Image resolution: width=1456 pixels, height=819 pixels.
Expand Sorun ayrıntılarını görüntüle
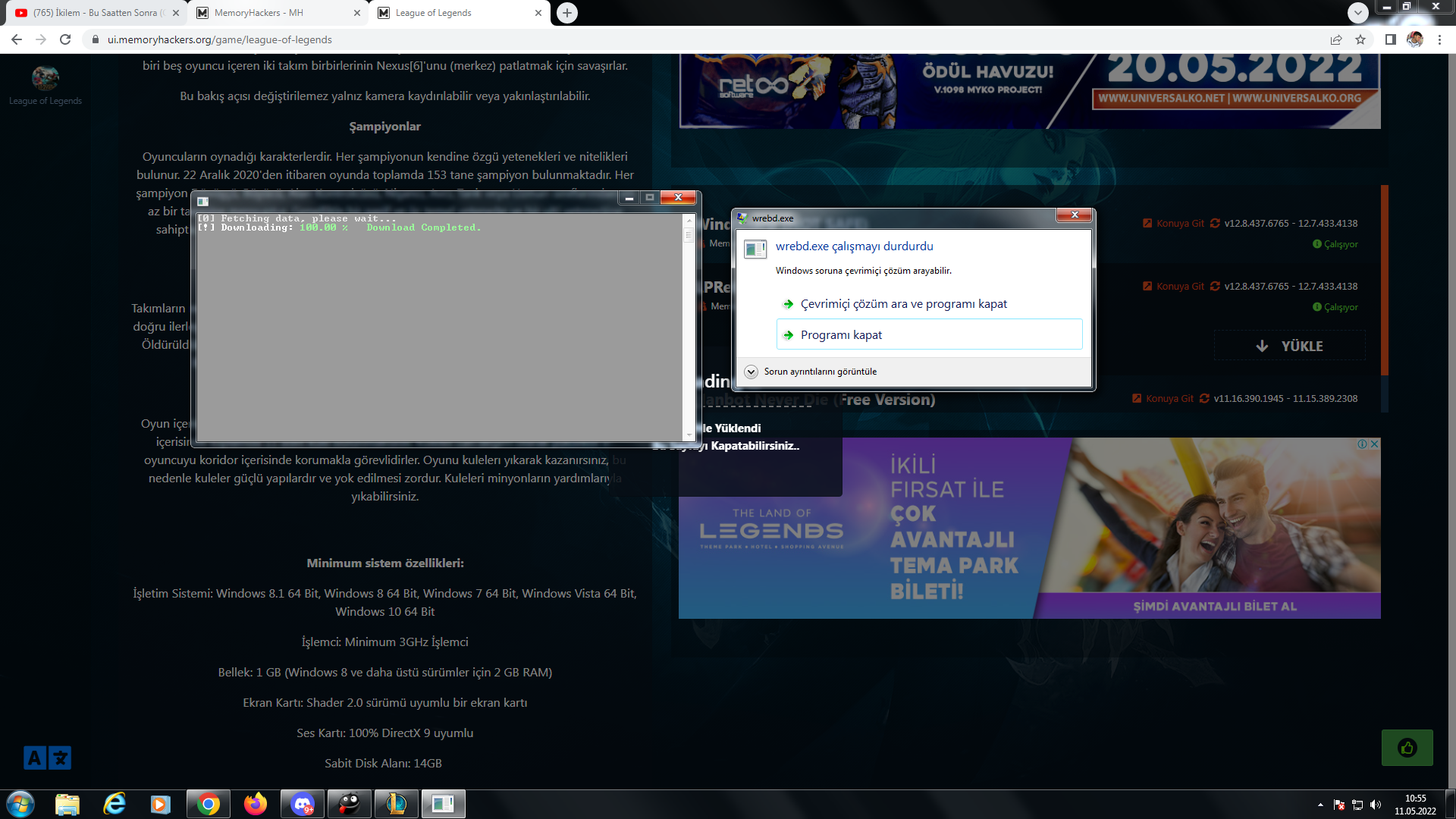[x=811, y=372]
